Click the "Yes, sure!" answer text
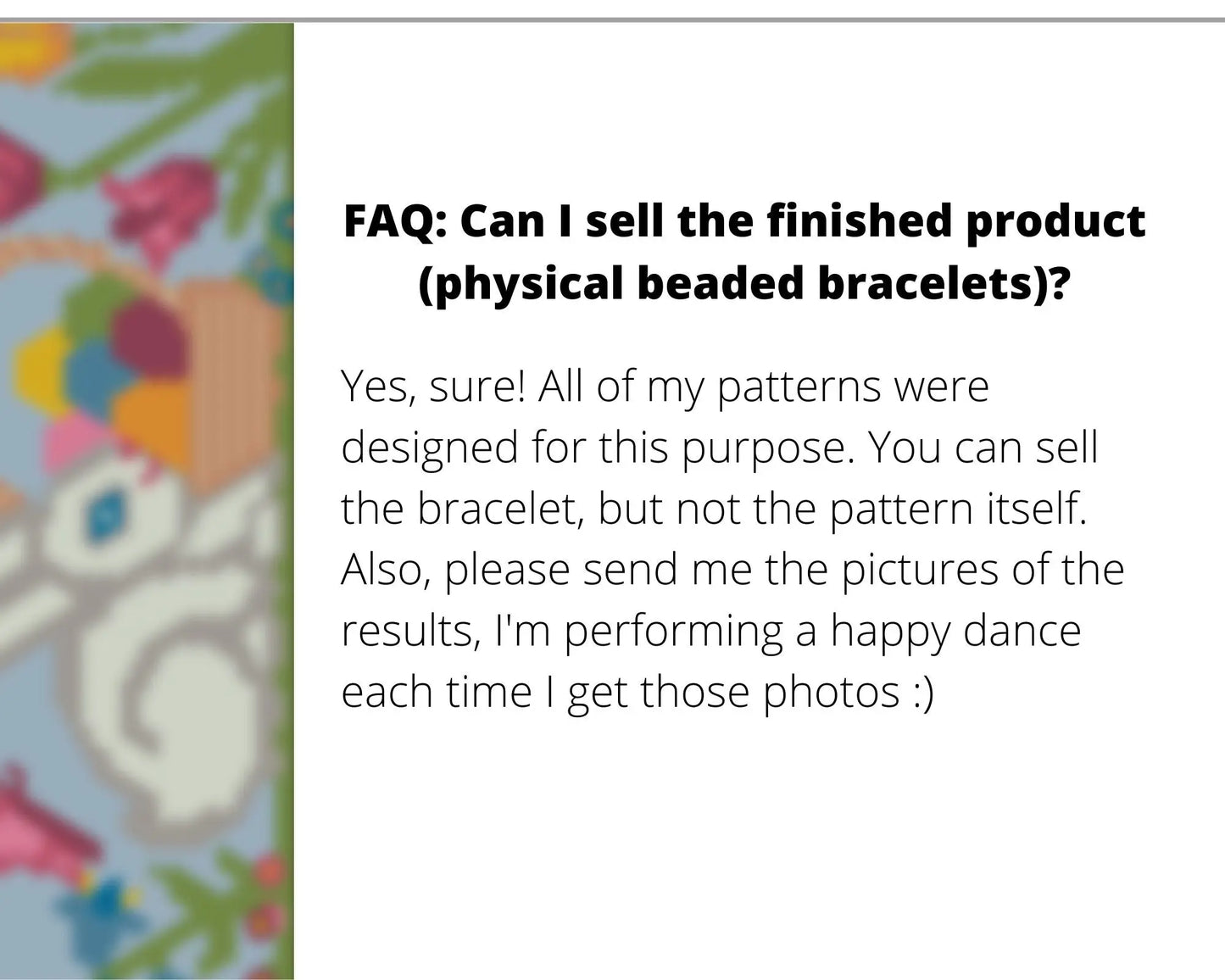Viewport: 1225px width, 980px height. (432, 387)
